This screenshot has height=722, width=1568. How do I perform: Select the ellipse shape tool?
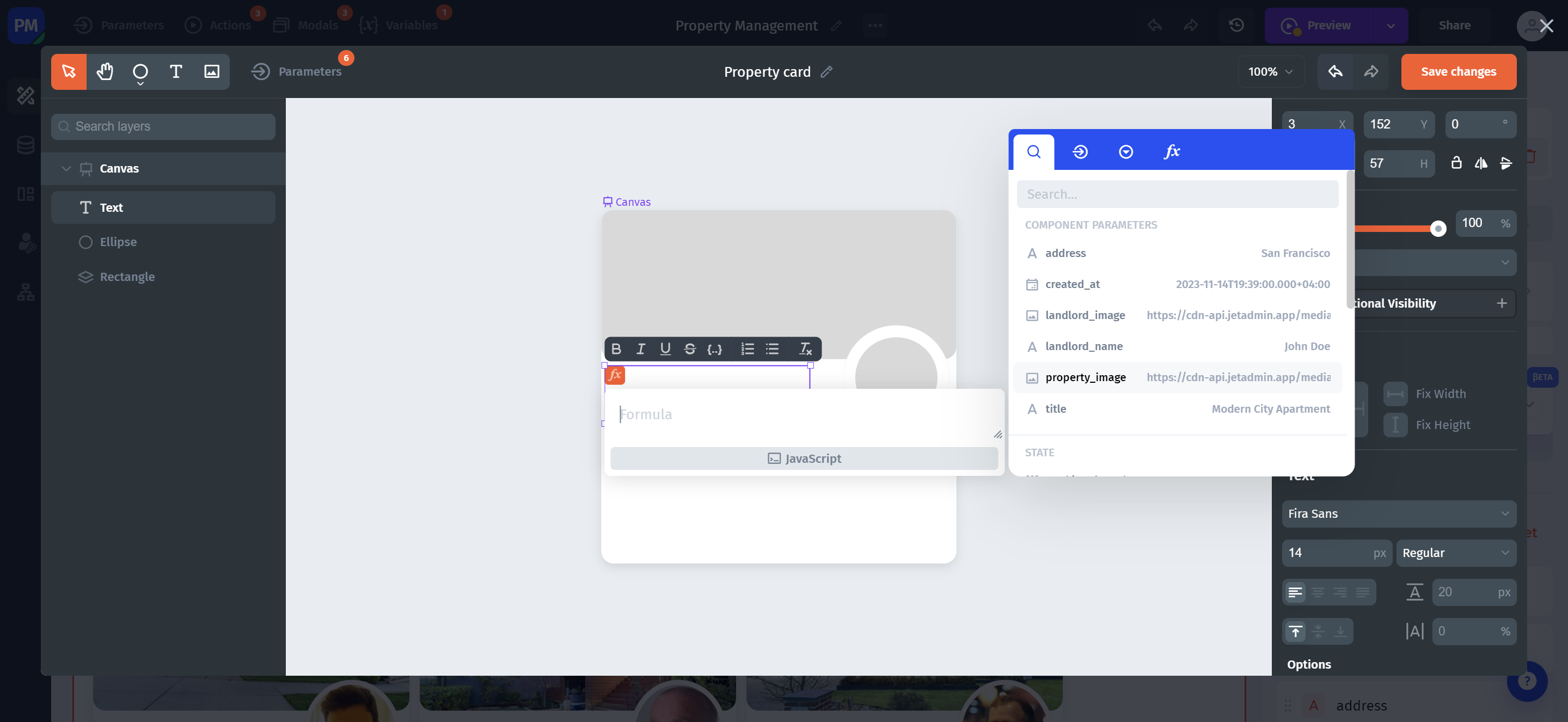(140, 71)
